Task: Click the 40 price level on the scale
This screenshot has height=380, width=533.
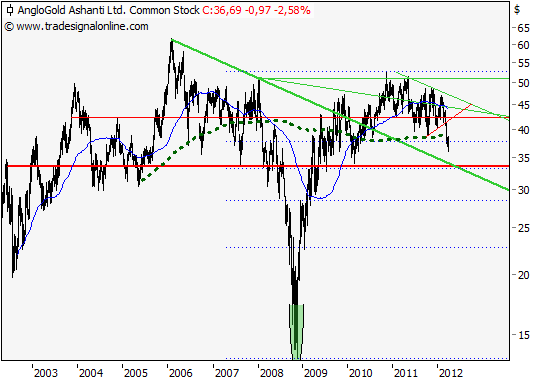Action: pyautogui.click(x=523, y=130)
